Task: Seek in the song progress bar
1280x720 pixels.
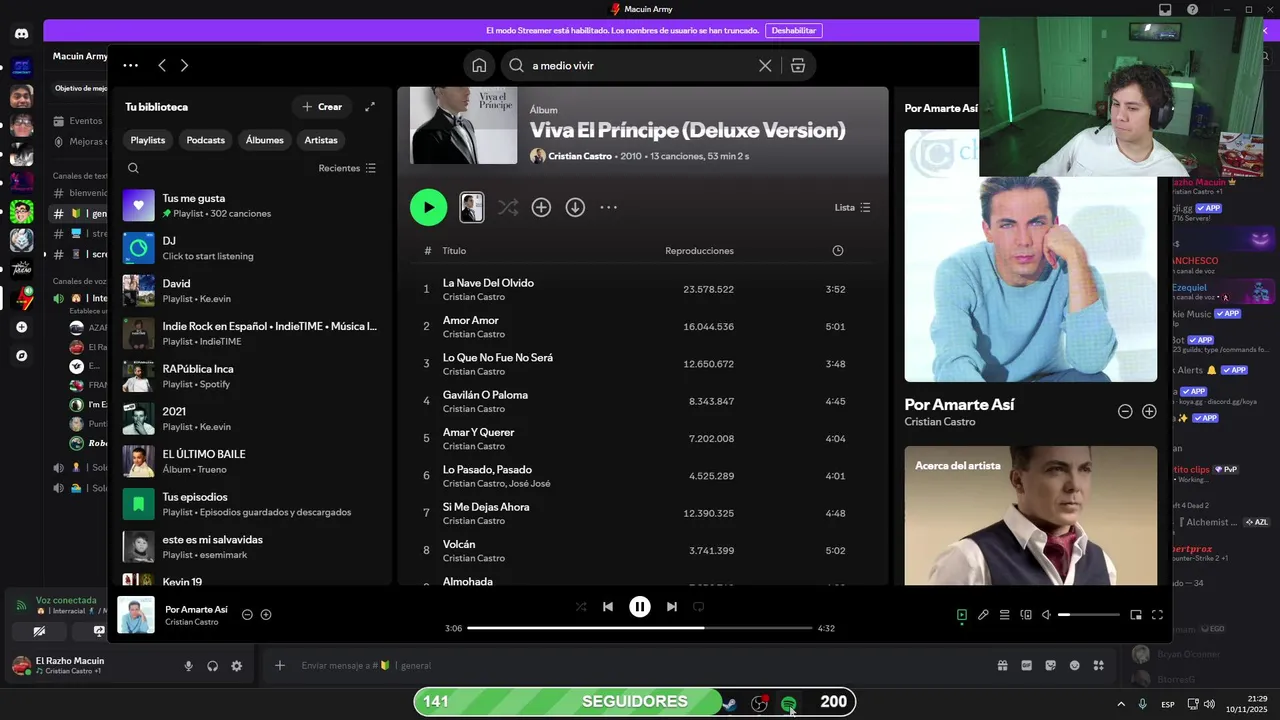Action: point(640,628)
